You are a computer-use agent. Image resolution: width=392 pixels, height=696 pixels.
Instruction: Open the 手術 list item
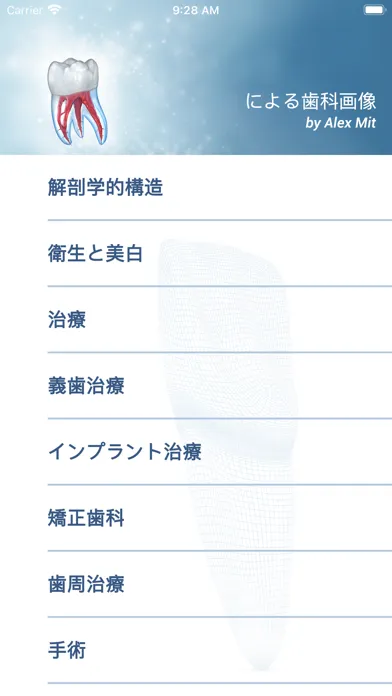(220, 651)
